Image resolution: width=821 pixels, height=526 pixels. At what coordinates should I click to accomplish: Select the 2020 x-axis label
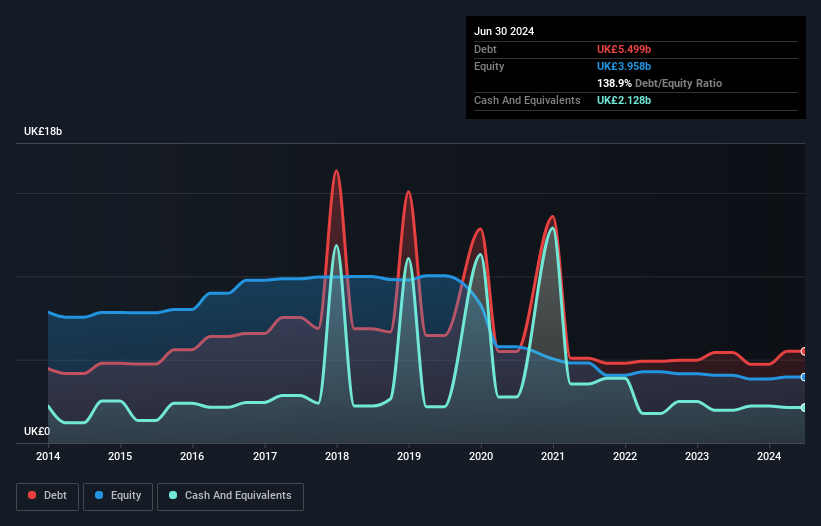[x=481, y=456]
